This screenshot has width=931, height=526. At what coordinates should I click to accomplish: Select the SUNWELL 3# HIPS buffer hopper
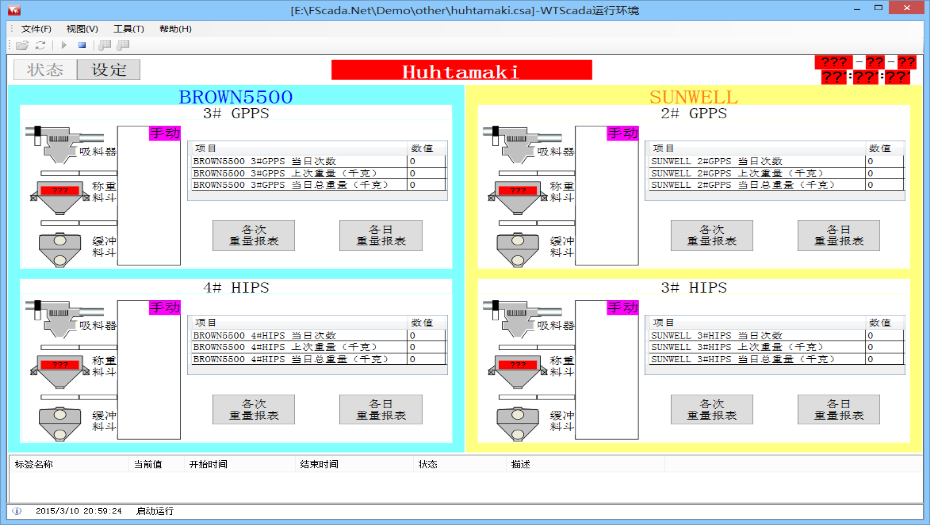point(518,424)
